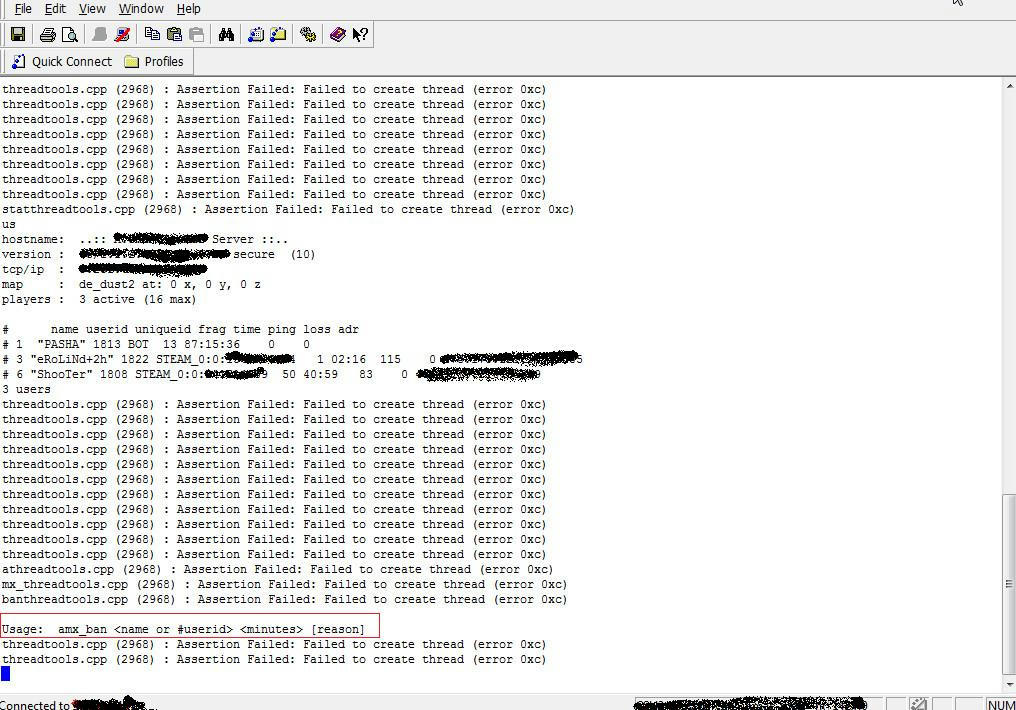Open the Window menu
Screen dimensions: 1016x710
(x=141, y=9)
